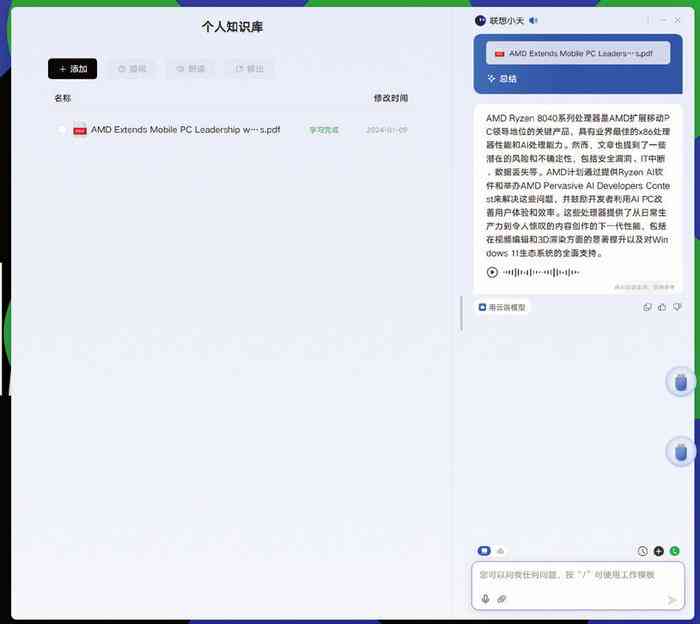Viewport: 700px width, 624px height.
Task: Click the green 学习完成 status tag
Action: [x=324, y=130]
